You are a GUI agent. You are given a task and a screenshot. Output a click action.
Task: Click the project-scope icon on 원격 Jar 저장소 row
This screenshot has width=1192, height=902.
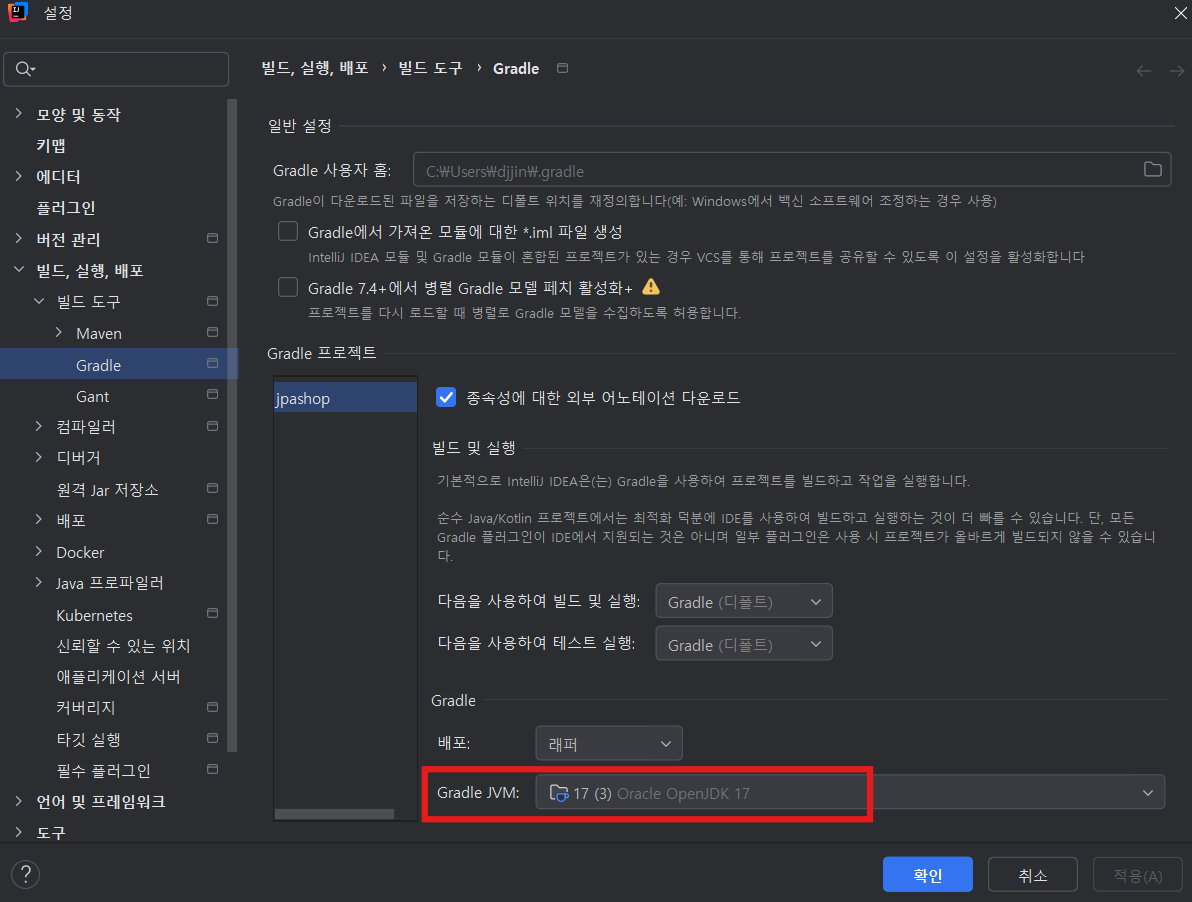click(213, 488)
